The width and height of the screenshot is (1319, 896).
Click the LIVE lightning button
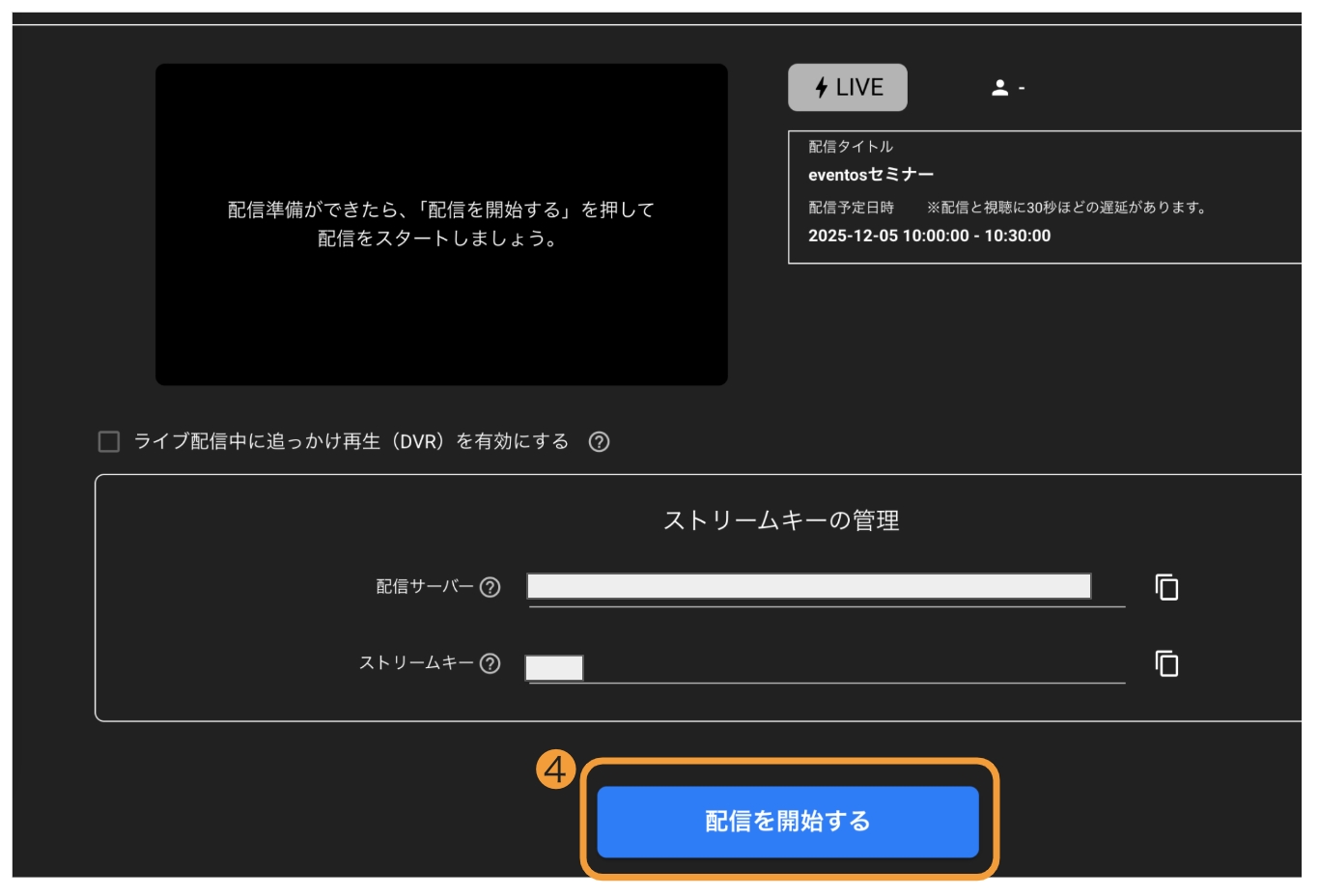[x=847, y=88]
